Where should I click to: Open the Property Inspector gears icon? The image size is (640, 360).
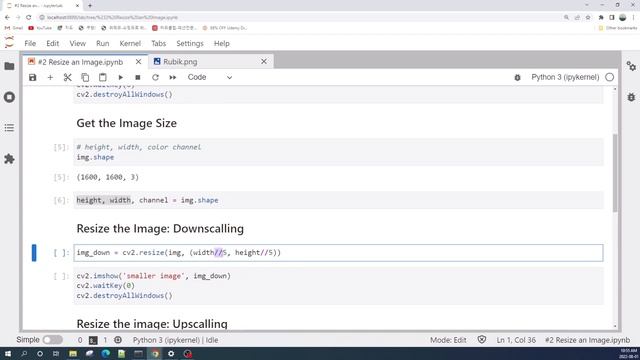pyautogui.click(x=631, y=66)
